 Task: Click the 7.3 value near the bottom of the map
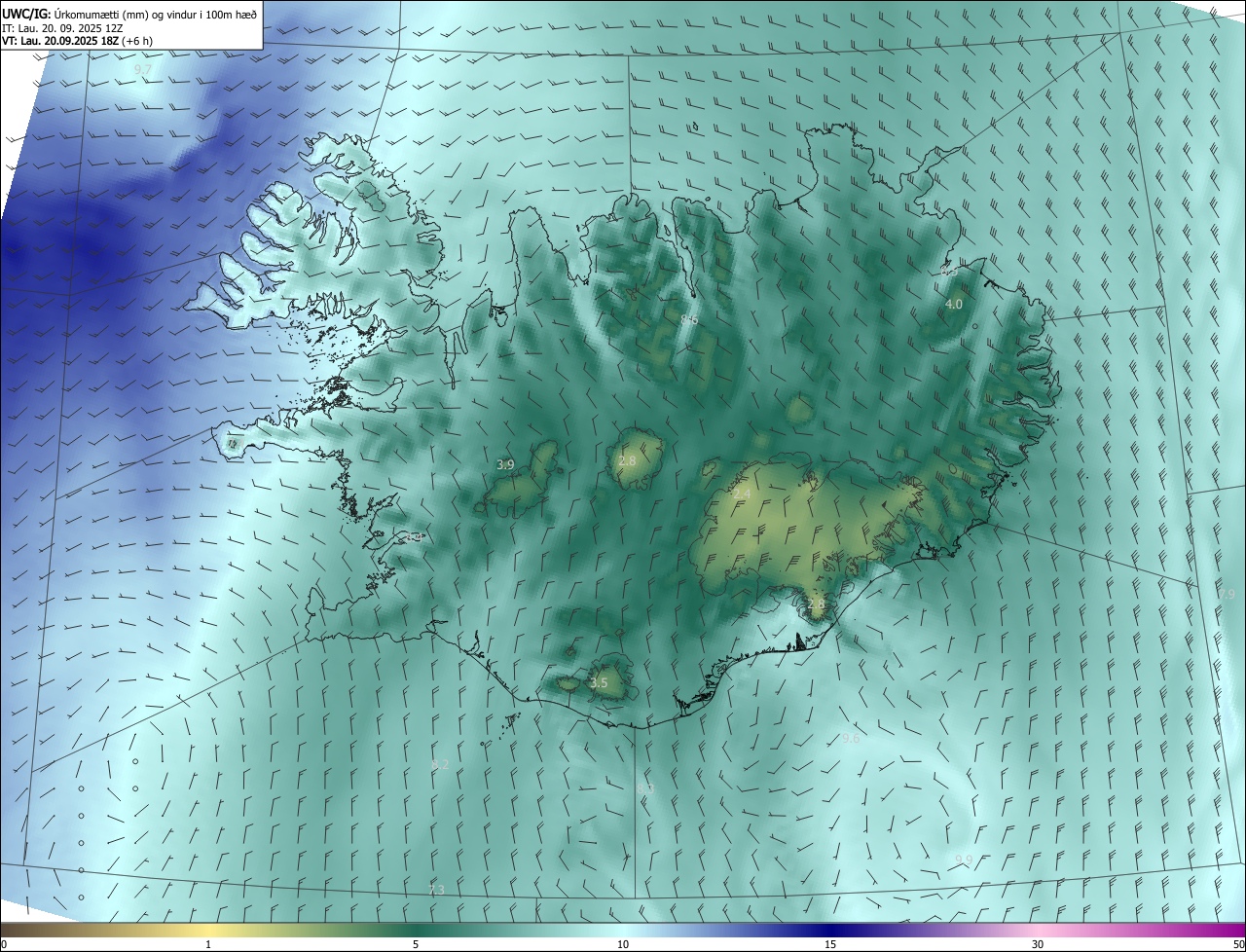436,890
